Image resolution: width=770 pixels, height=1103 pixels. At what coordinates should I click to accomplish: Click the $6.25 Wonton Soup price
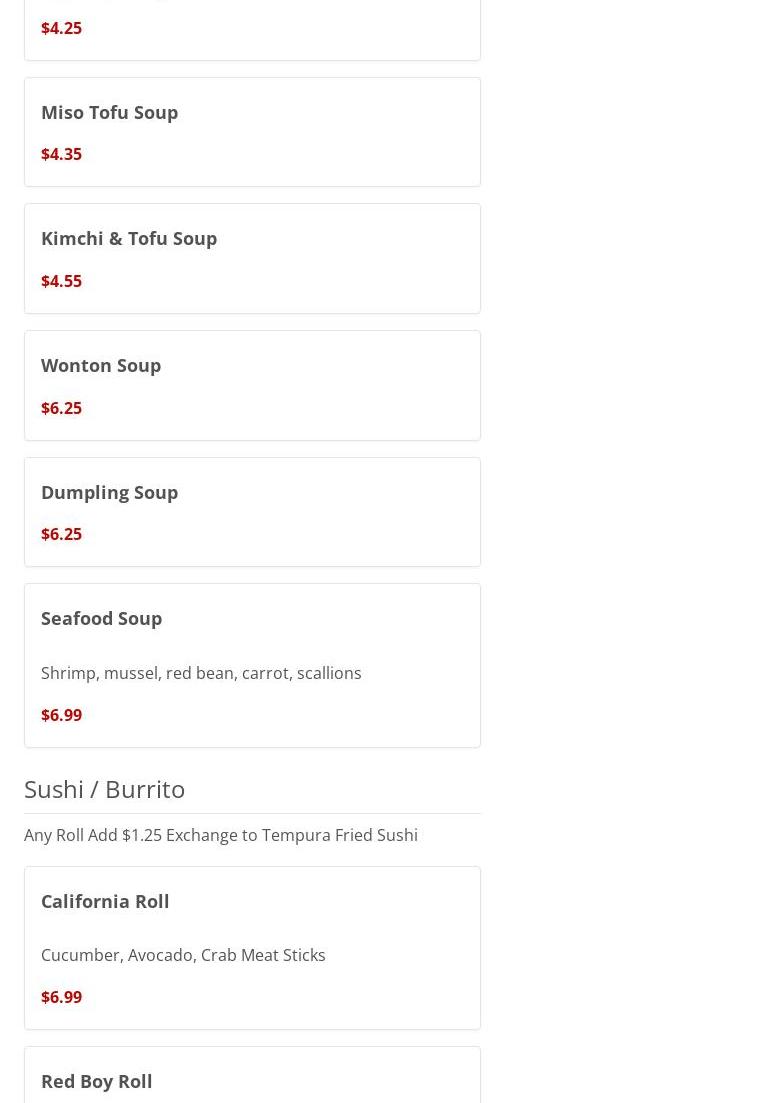(x=62, y=408)
